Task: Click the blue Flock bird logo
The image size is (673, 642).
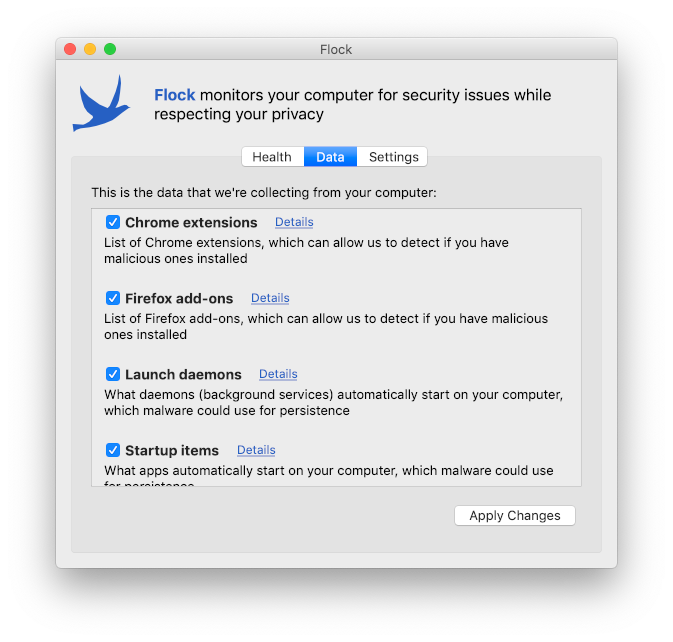Action: coord(101,103)
